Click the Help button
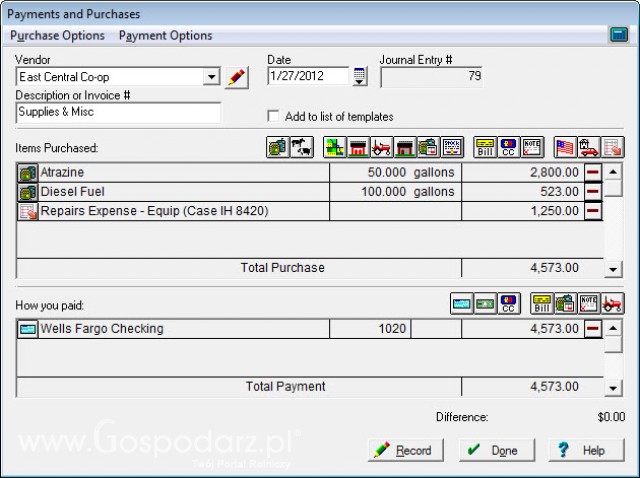Viewport: 640px width, 478px height. 584,450
